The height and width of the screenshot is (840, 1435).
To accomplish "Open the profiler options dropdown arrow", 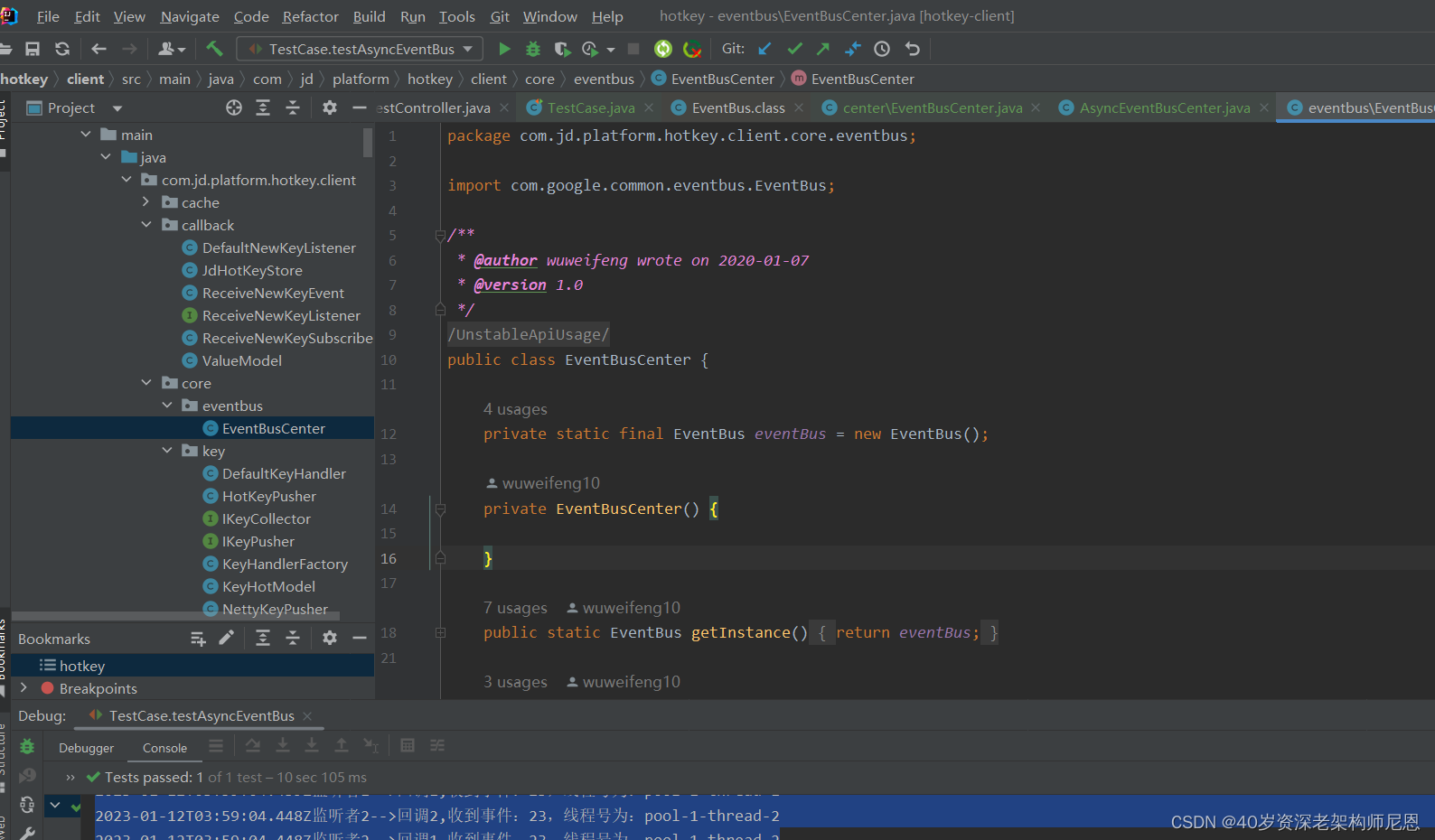I will pos(611,50).
